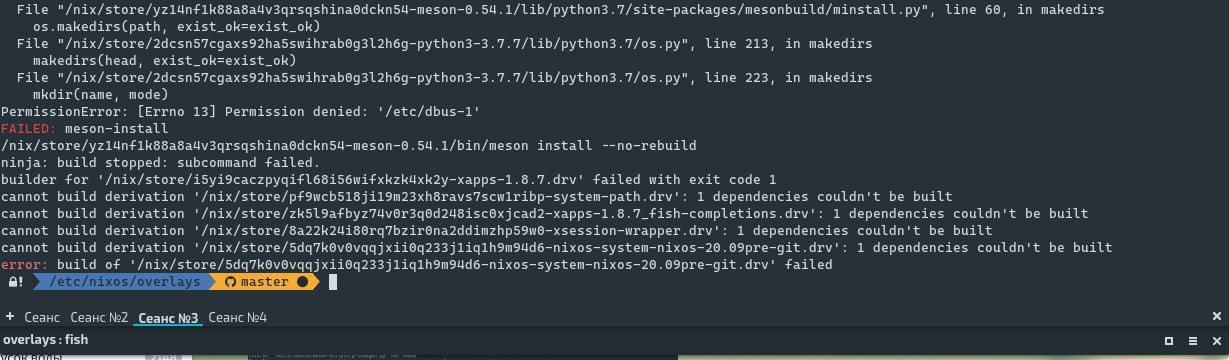
Task: Select the Сеанс №3 tab
Action: pyautogui.click(x=169, y=318)
